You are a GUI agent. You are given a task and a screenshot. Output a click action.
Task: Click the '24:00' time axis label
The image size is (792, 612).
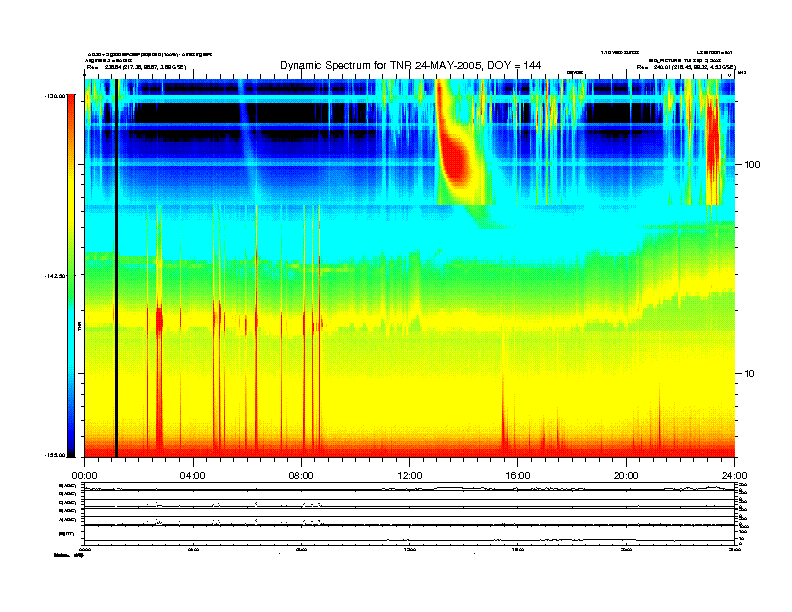(x=734, y=476)
